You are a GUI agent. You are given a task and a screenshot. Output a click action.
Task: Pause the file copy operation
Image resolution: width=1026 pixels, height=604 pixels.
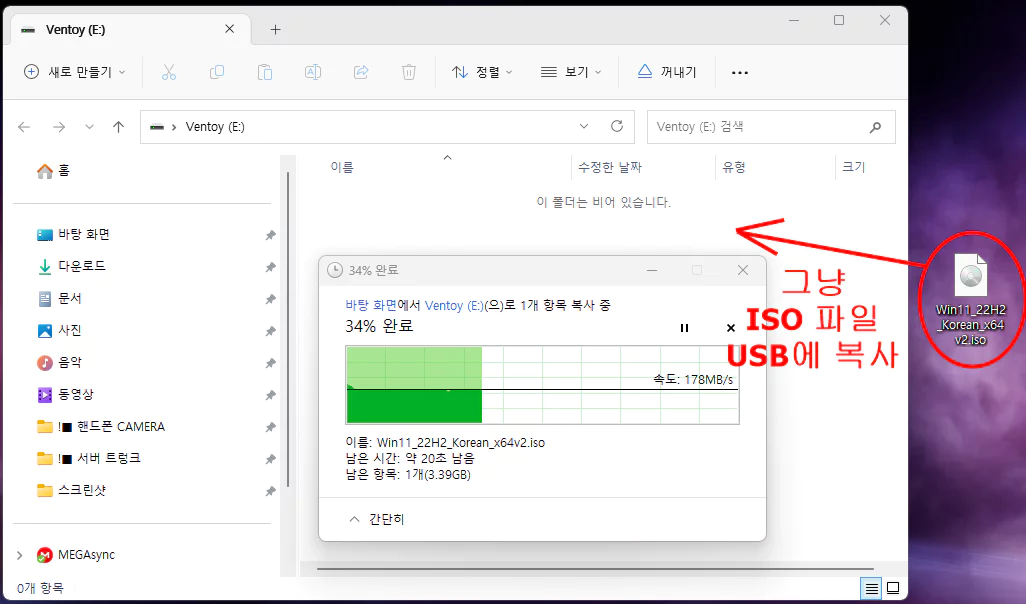coord(684,328)
